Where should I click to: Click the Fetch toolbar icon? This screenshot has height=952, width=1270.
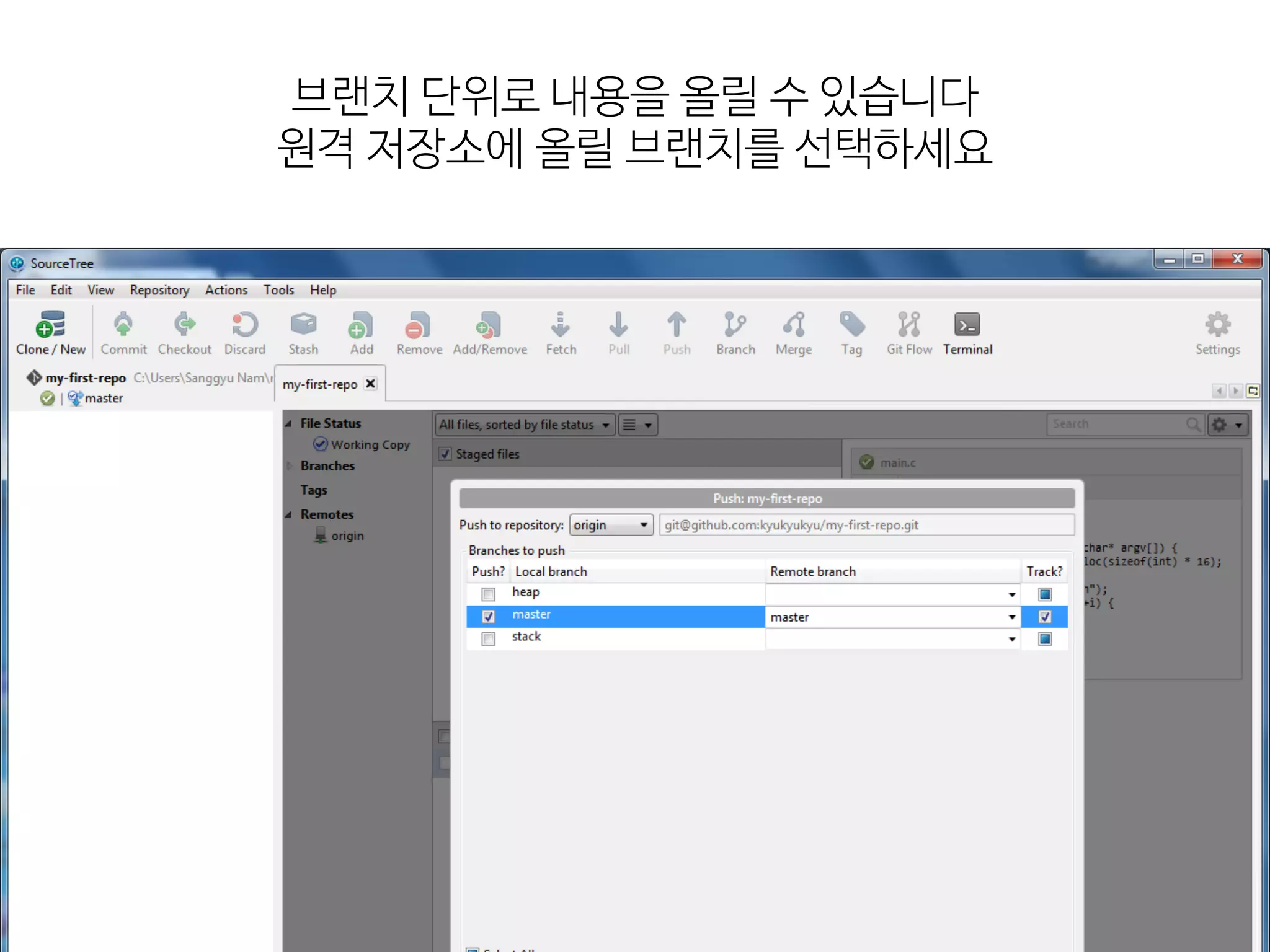(x=561, y=325)
